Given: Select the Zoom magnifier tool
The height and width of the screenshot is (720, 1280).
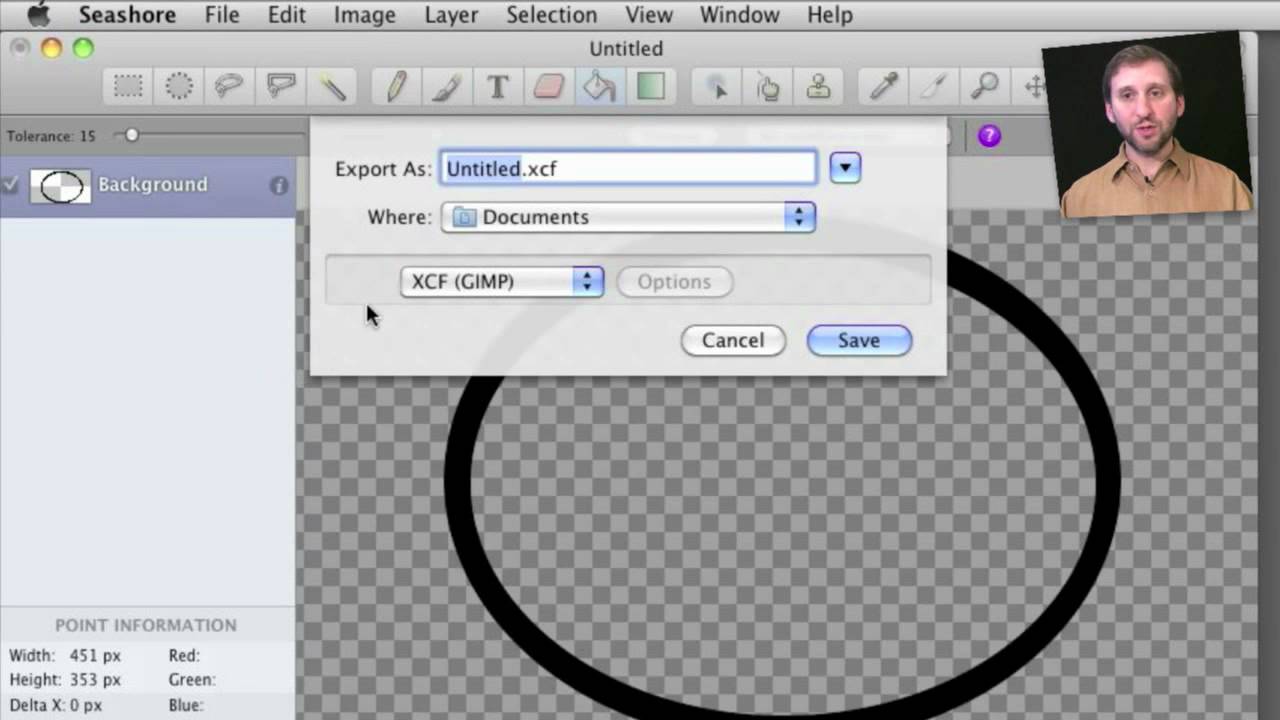Looking at the screenshot, I should tap(985, 87).
